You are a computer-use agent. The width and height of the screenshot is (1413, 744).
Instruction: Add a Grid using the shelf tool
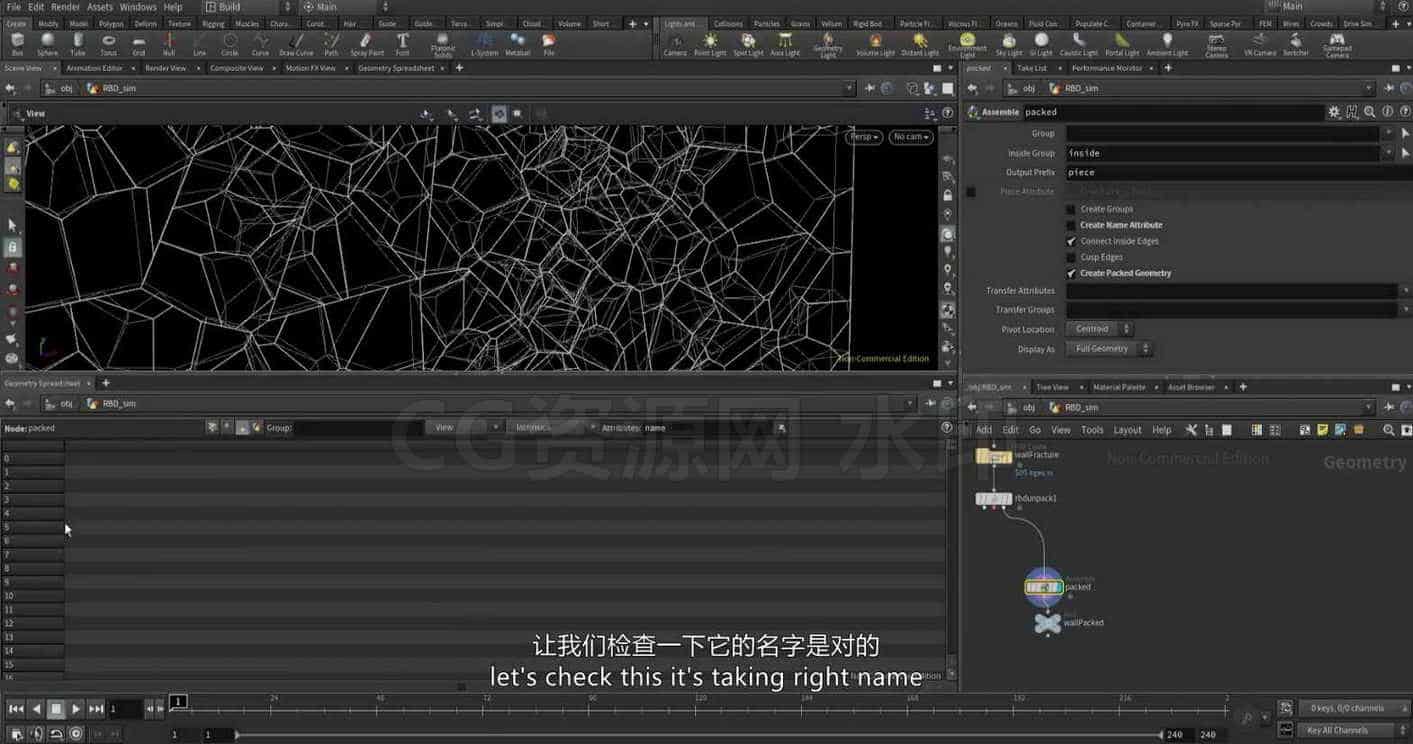[x=139, y=44]
